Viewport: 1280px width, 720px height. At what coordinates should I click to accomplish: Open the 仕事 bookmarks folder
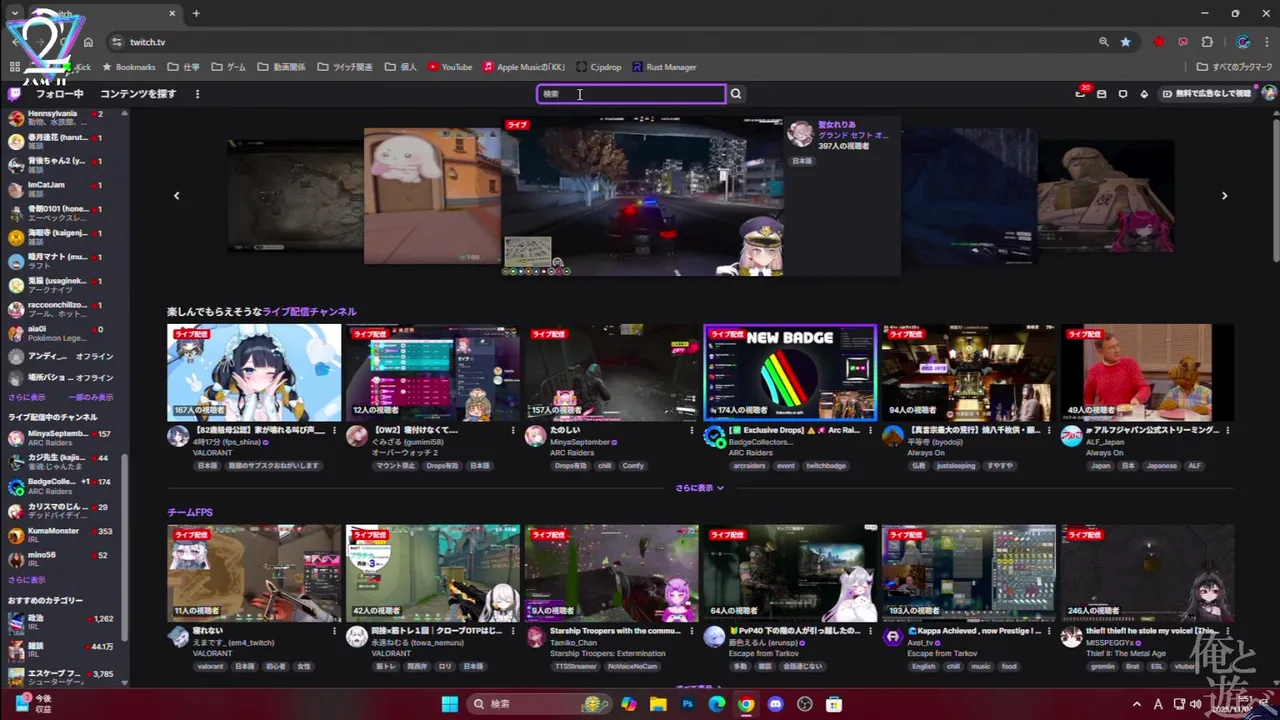[x=184, y=67]
